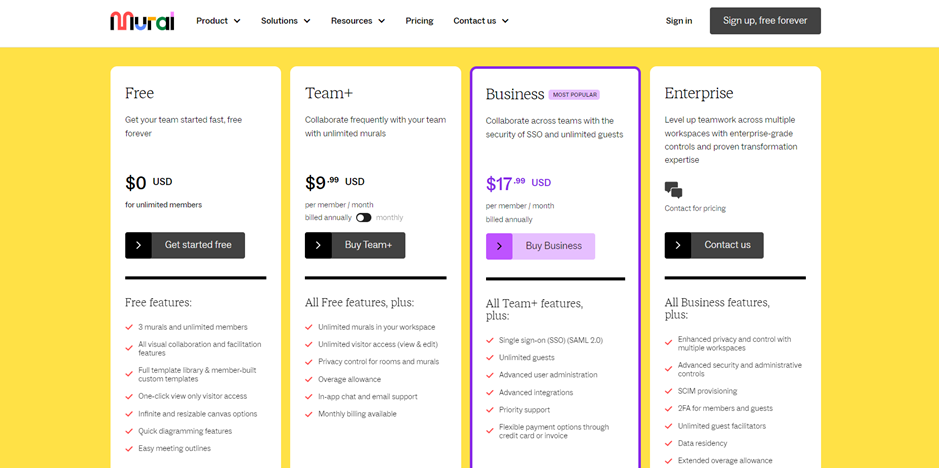Click Privacy control for rooms and murals
The image size is (939, 468).
coord(378,361)
